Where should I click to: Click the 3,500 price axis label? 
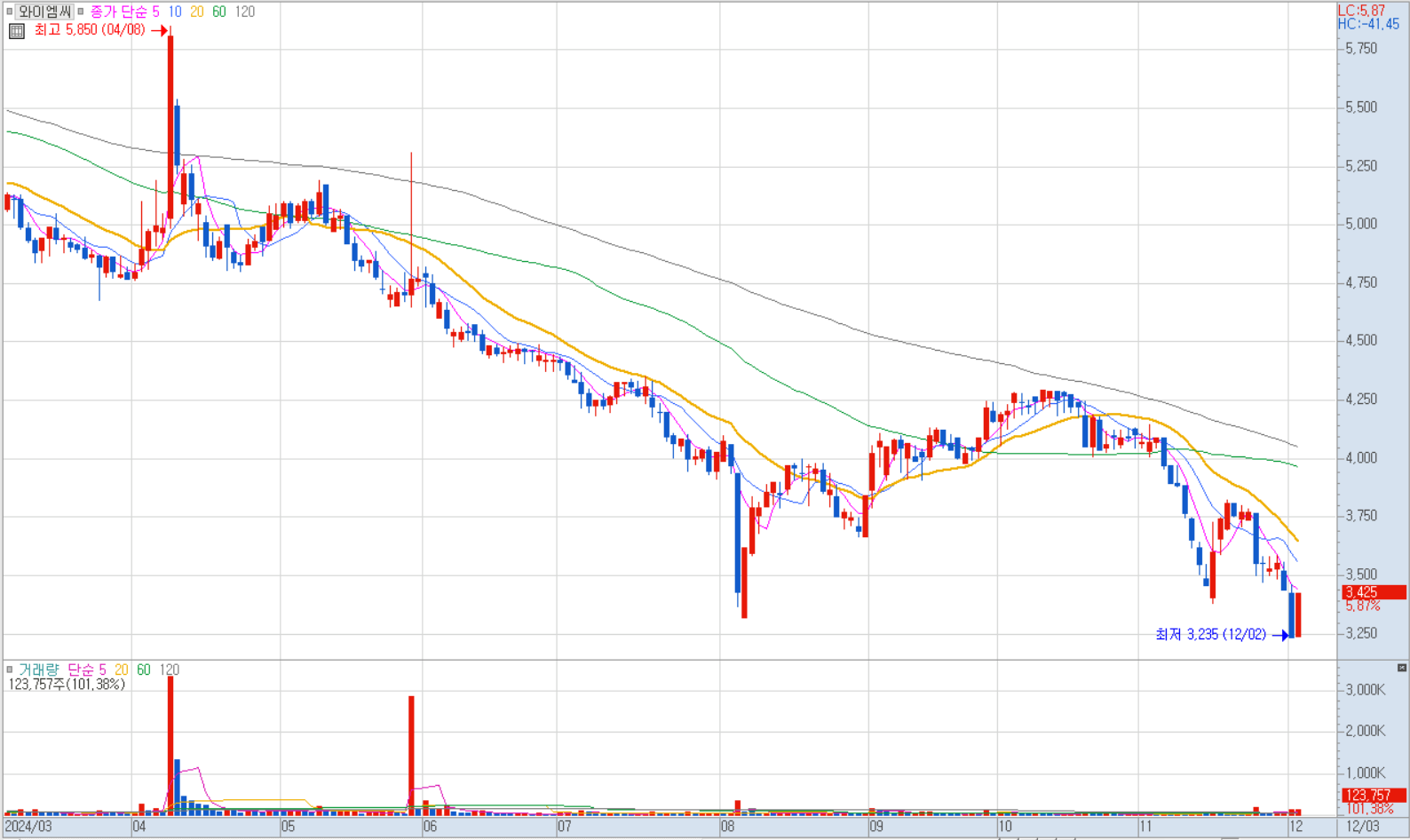[x=1361, y=575]
